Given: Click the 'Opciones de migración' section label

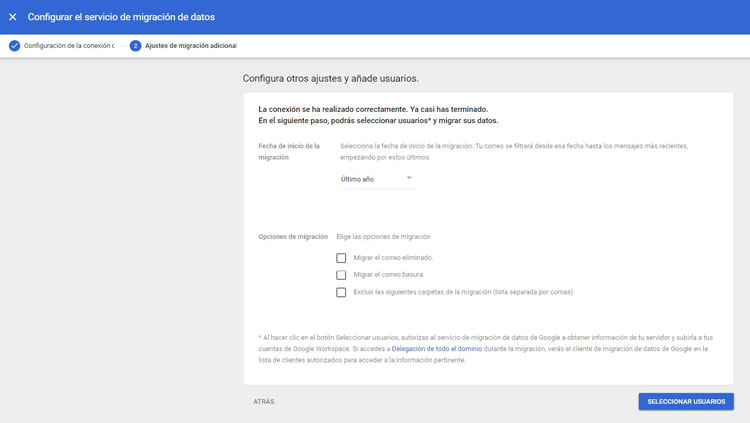Looking at the screenshot, I should (293, 237).
